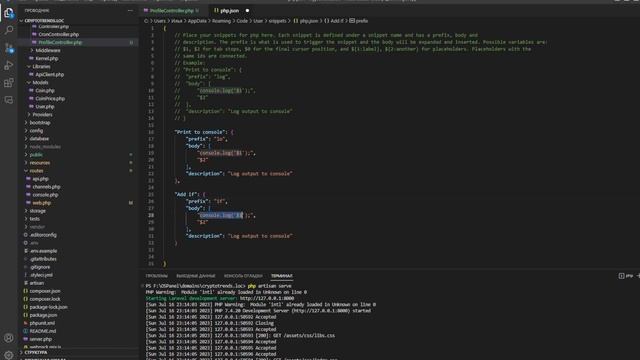640x360 pixels.
Task: Switch to the ProfileController.php editor tab
Action: [x=171, y=11]
